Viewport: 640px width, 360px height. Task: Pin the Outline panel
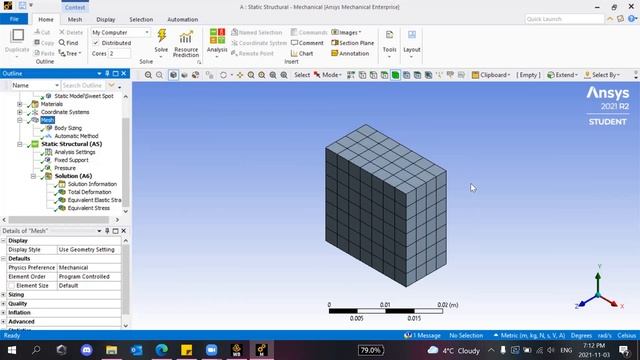point(107,73)
